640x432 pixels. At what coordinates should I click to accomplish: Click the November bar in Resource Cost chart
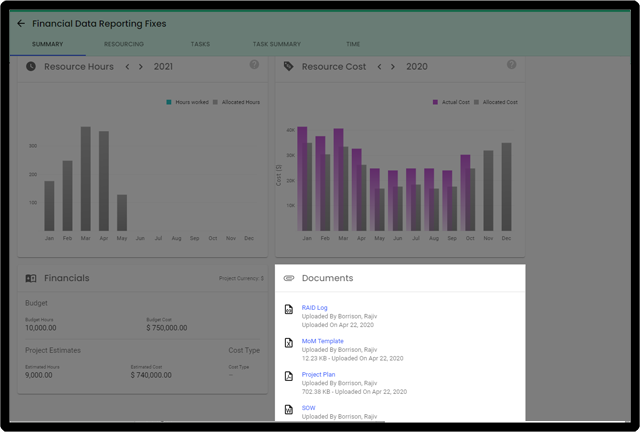pyautogui.click(x=489, y=191)
